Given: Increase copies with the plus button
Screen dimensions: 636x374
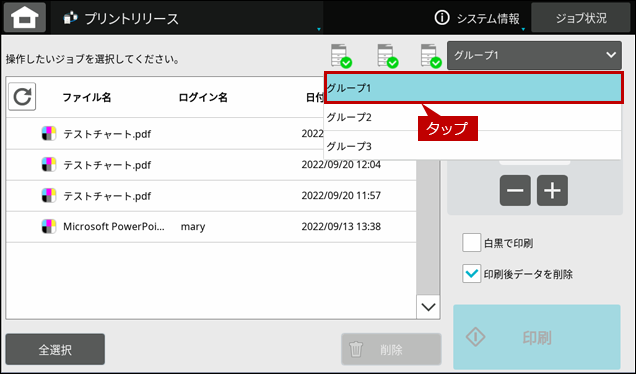Looking at the screenshot, I should (x=552, y=190).
